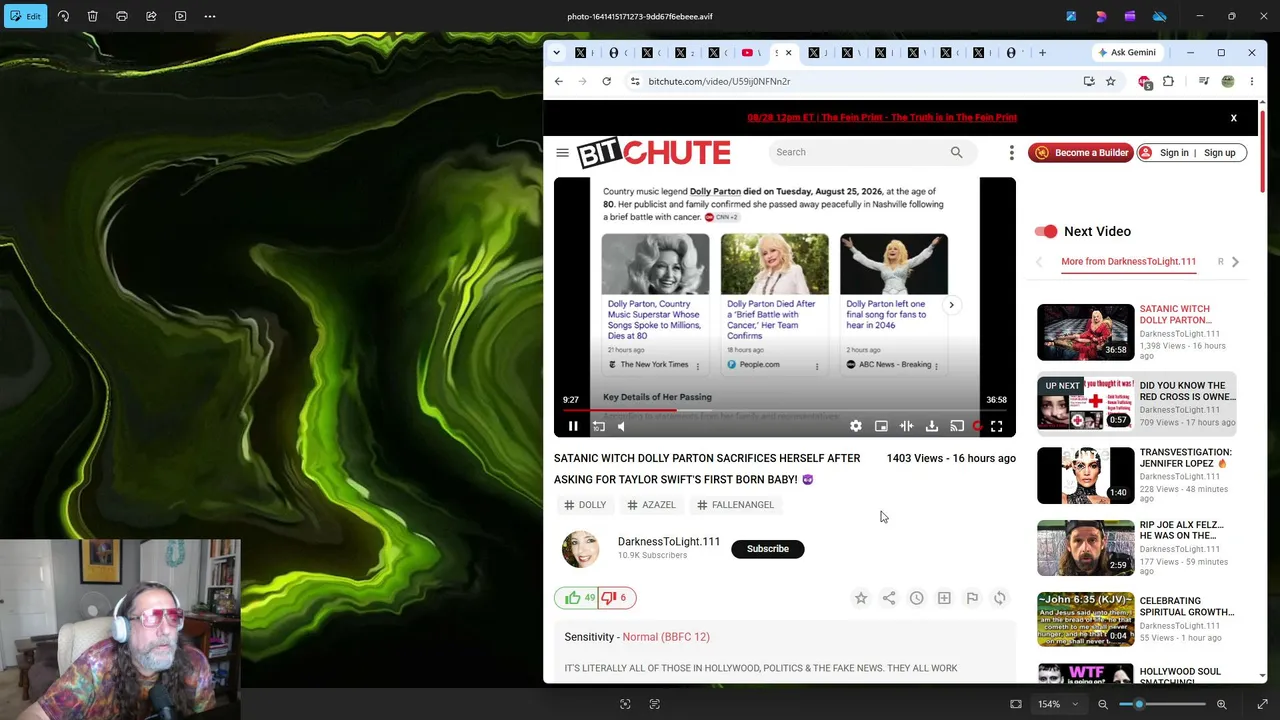Open the browser media control icon

click(1205, 81)
